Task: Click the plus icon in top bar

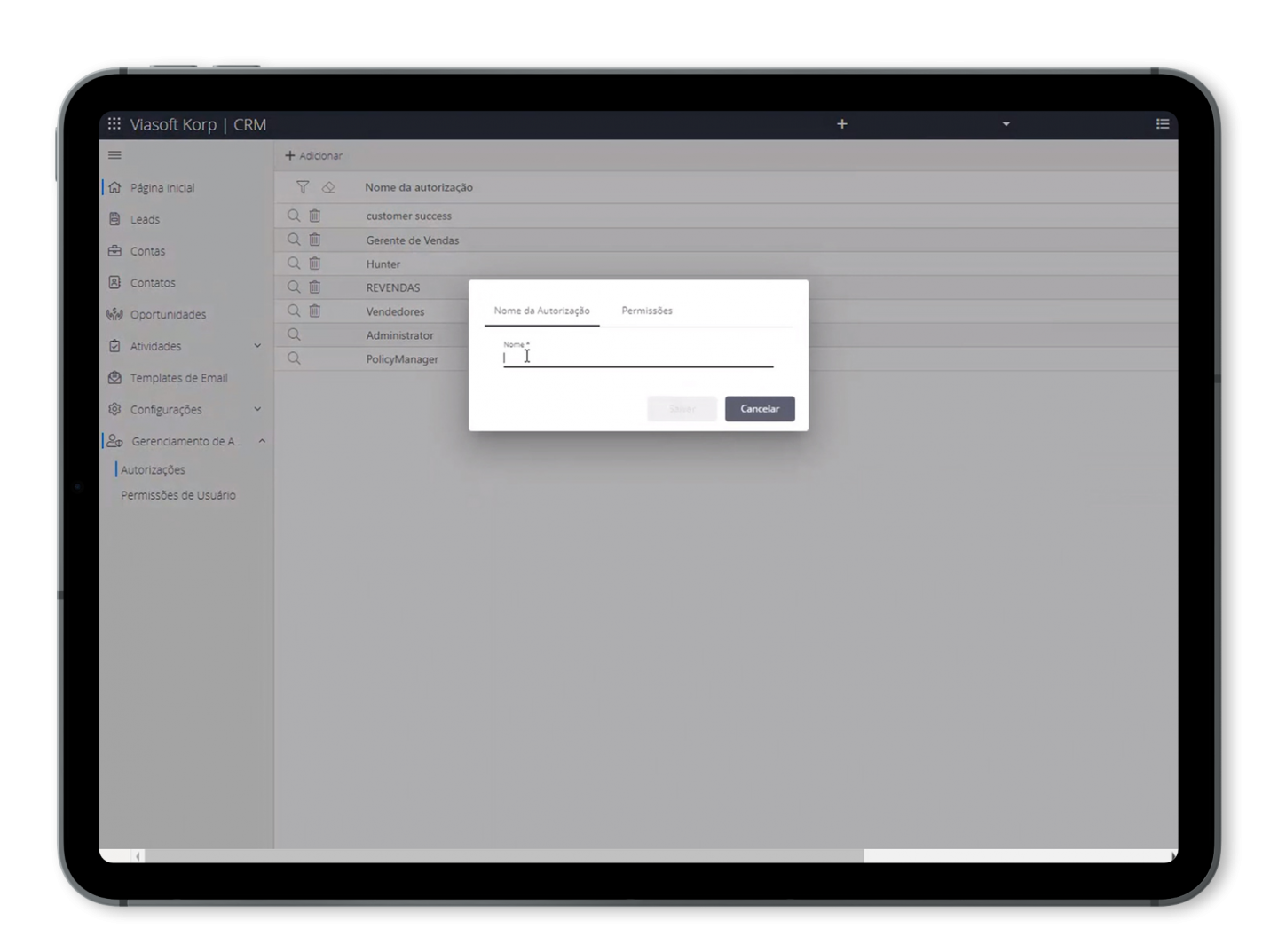Action: (x=842, y=124)
